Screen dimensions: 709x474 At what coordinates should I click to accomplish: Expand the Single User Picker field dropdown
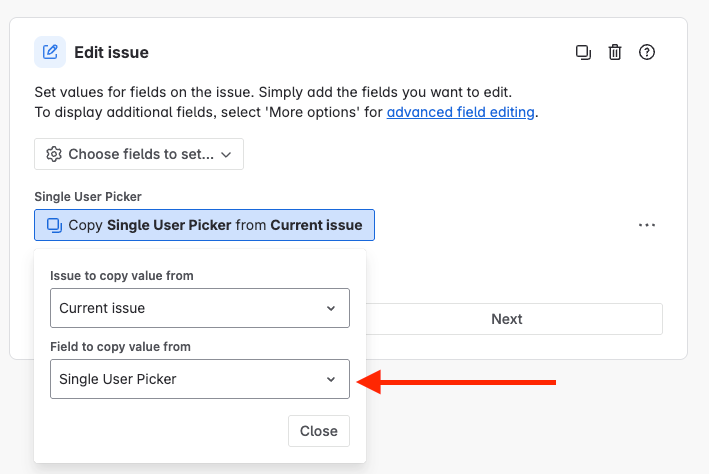coord(200,379)
